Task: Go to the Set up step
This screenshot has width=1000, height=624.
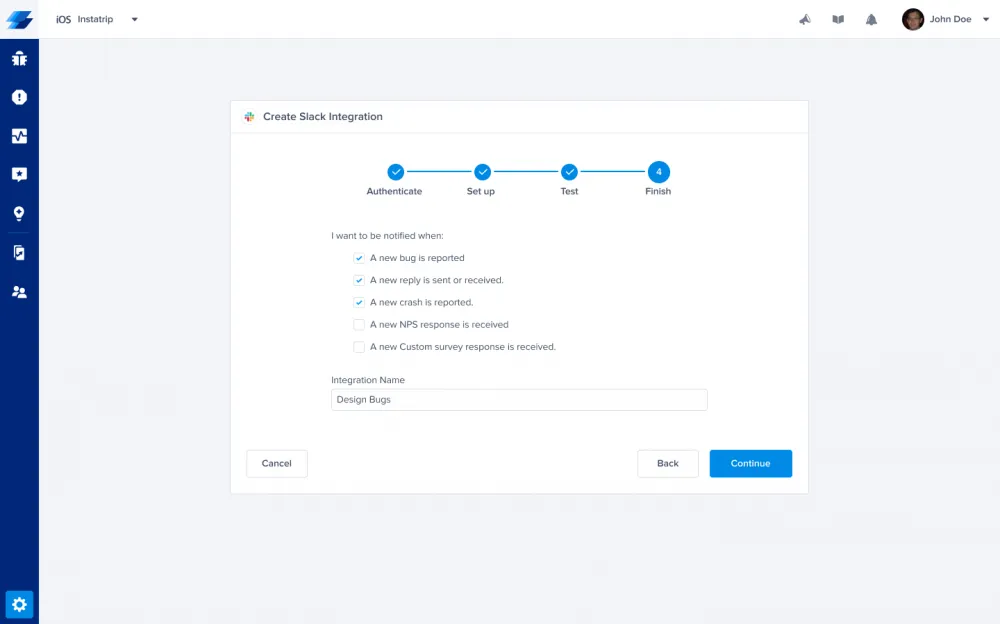Action: (x=482, y=172)
